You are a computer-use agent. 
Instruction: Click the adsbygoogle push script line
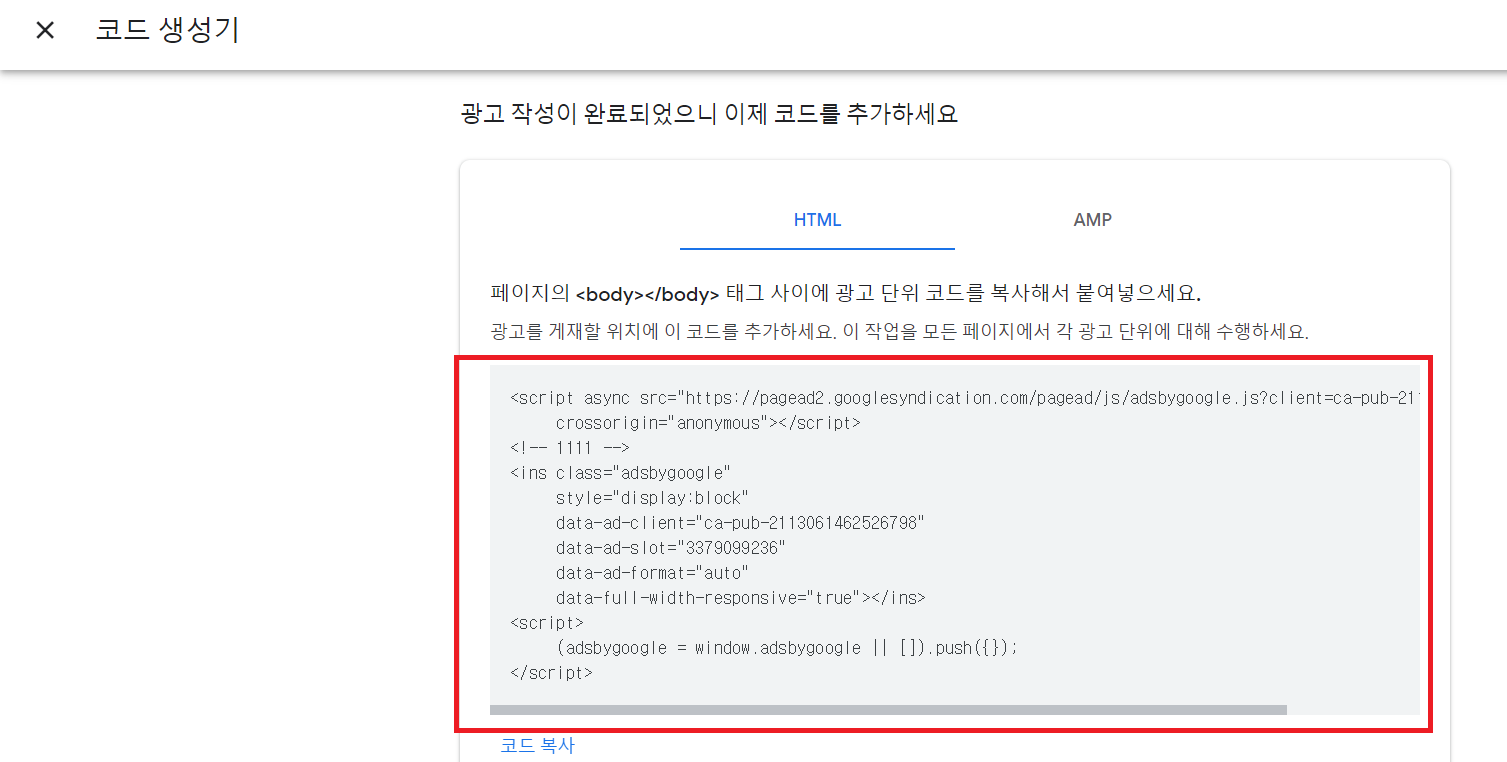(x=787, y=648)
